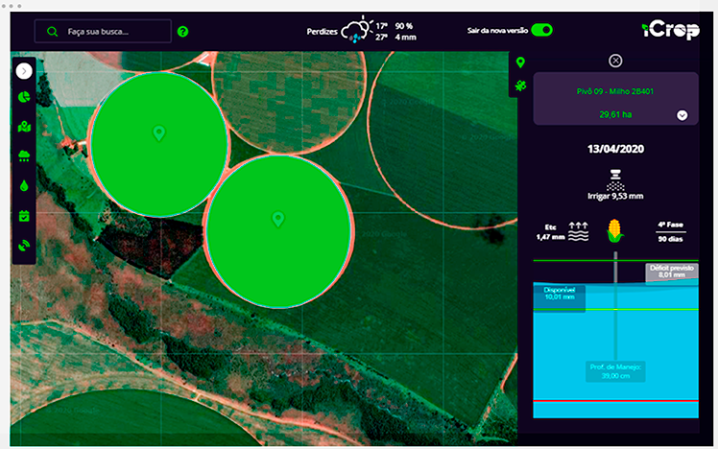Select the upper-left green pivot marker

click(x=158, y=133)
